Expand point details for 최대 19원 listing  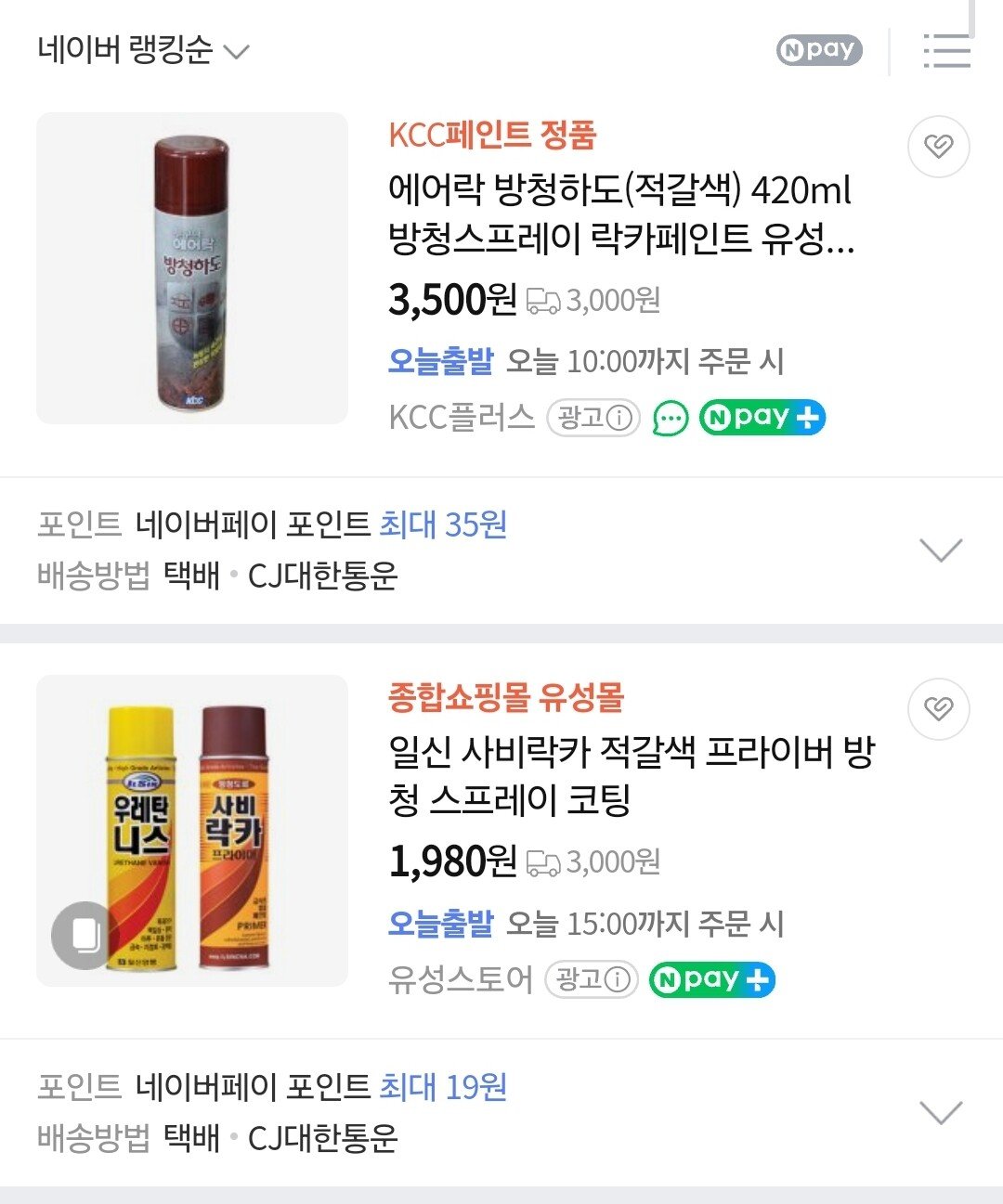point(940,1112)
